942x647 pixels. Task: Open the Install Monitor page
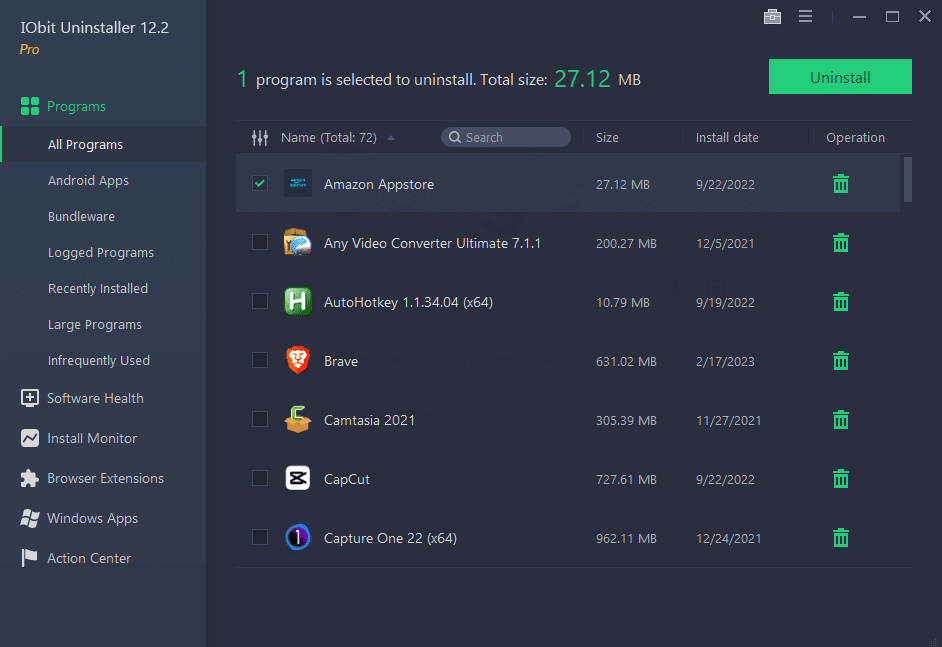[x=92, y=439]
